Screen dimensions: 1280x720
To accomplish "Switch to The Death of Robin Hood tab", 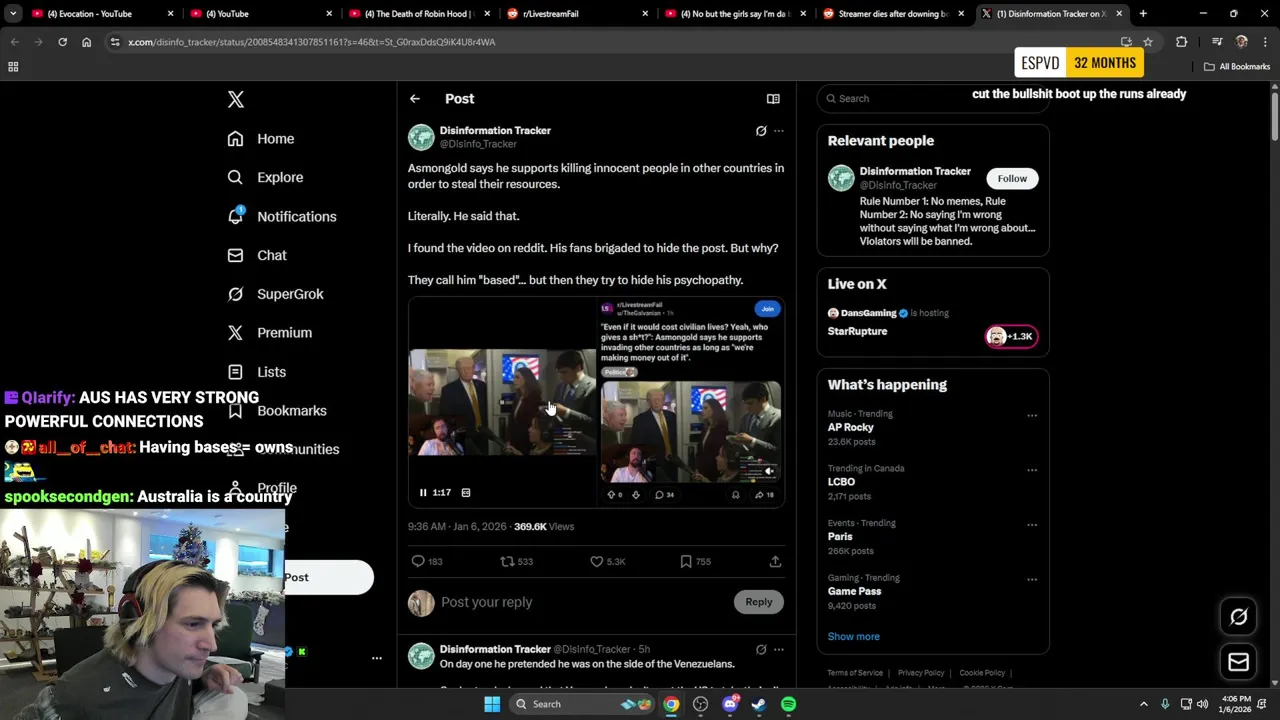I will click(x=417, y=14).
